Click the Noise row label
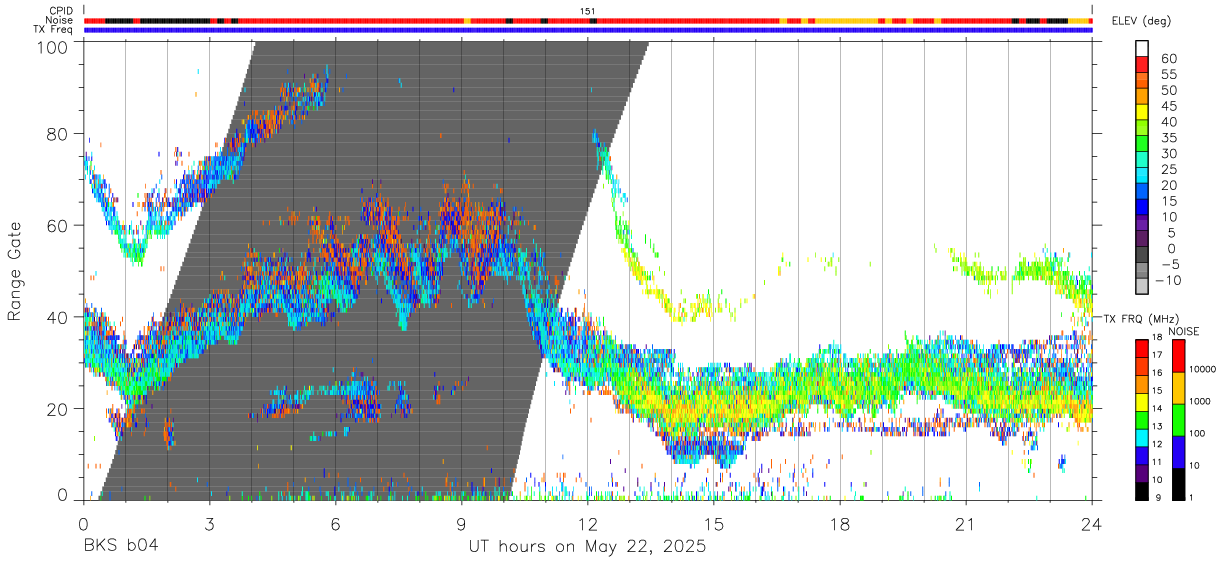This screenshot has height=567, width=1228. (61, 20)
